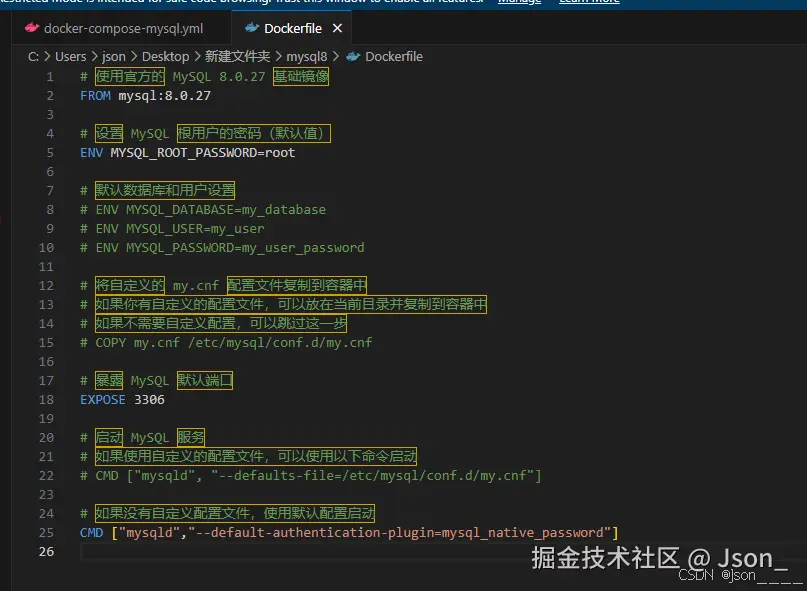Click the commented CMD '--defaults-file' line 22
The width and height of the screenshot is (807, 591).
310,476
